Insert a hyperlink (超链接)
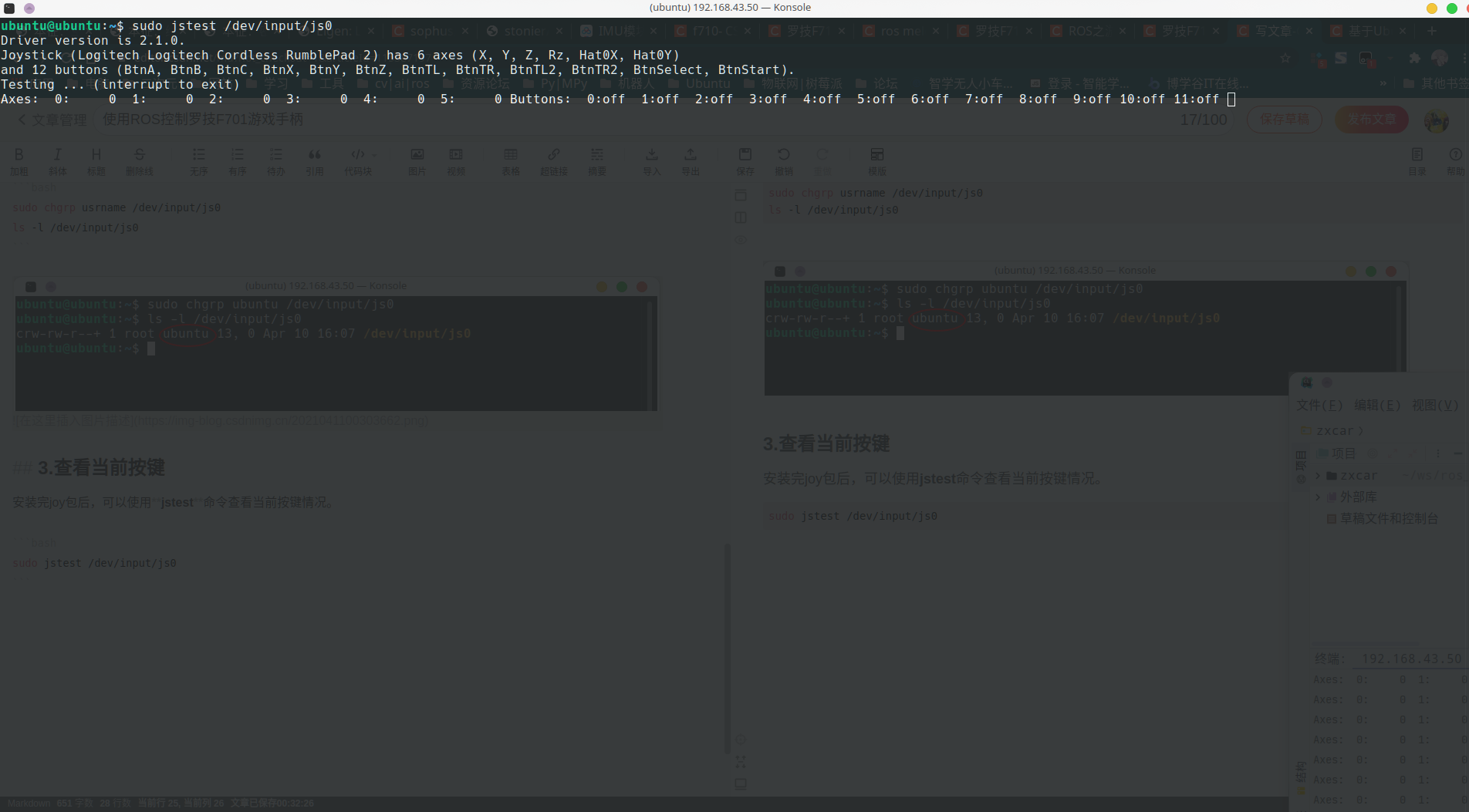Screen dimensions: 1469x812 coord(554,160)
